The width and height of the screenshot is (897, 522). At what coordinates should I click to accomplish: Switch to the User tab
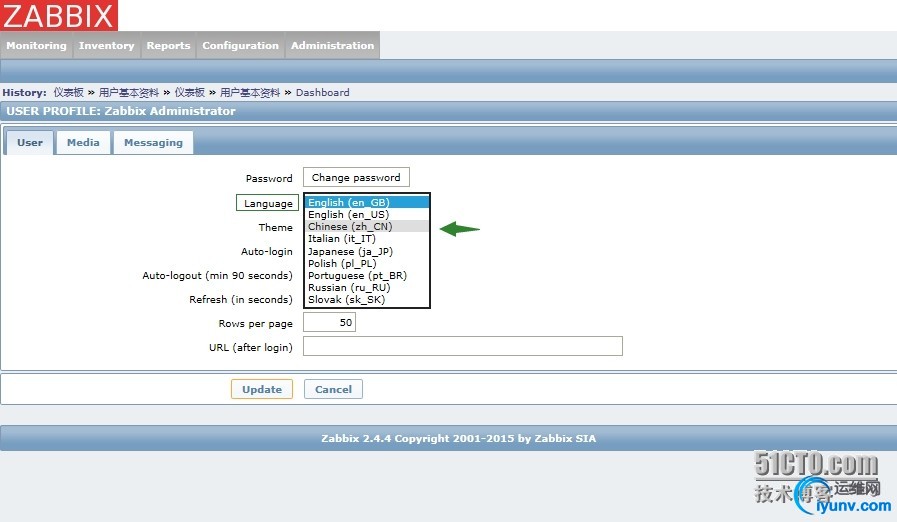[x=30, y=143]
